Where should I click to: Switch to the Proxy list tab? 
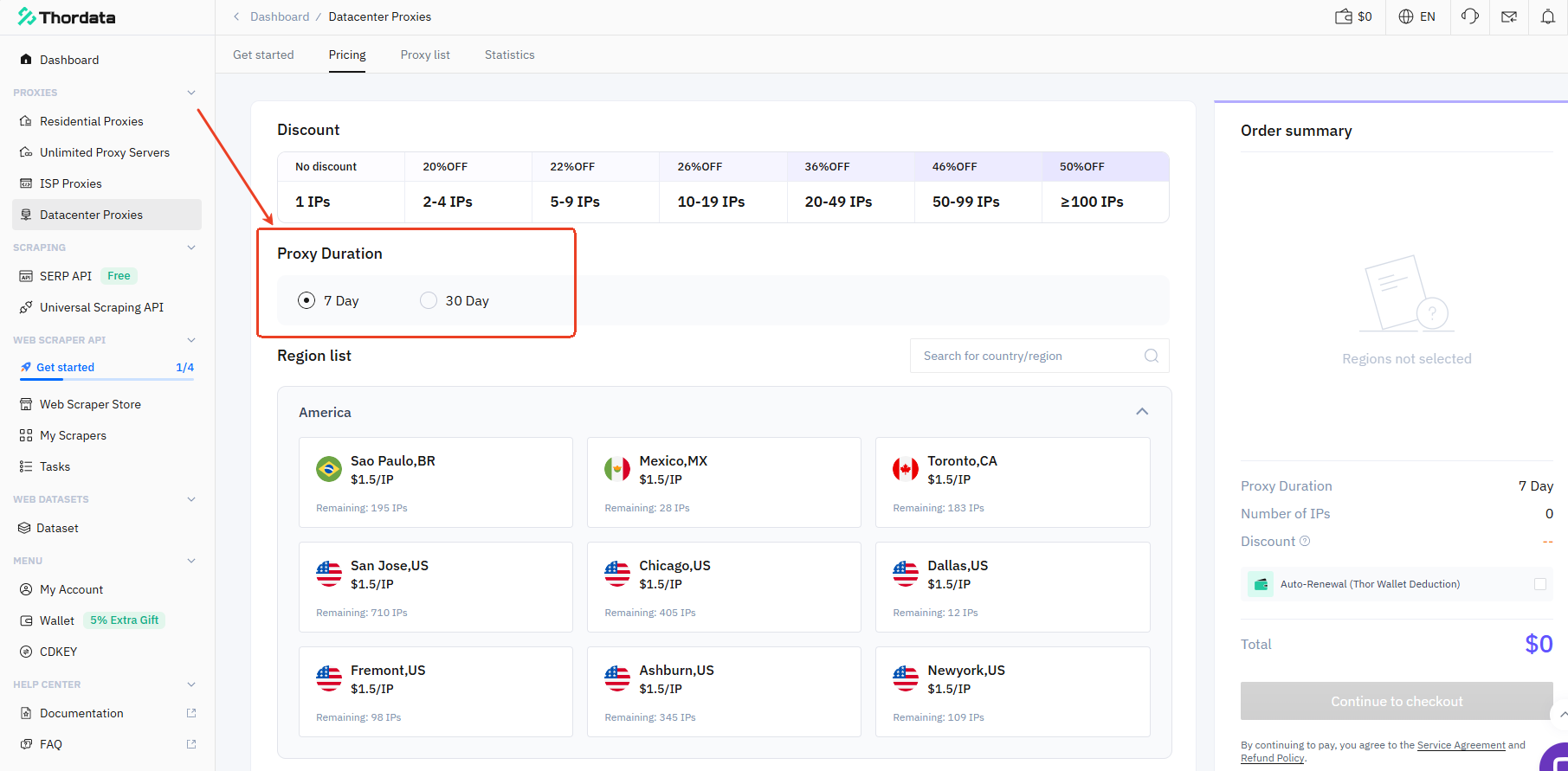425,55
